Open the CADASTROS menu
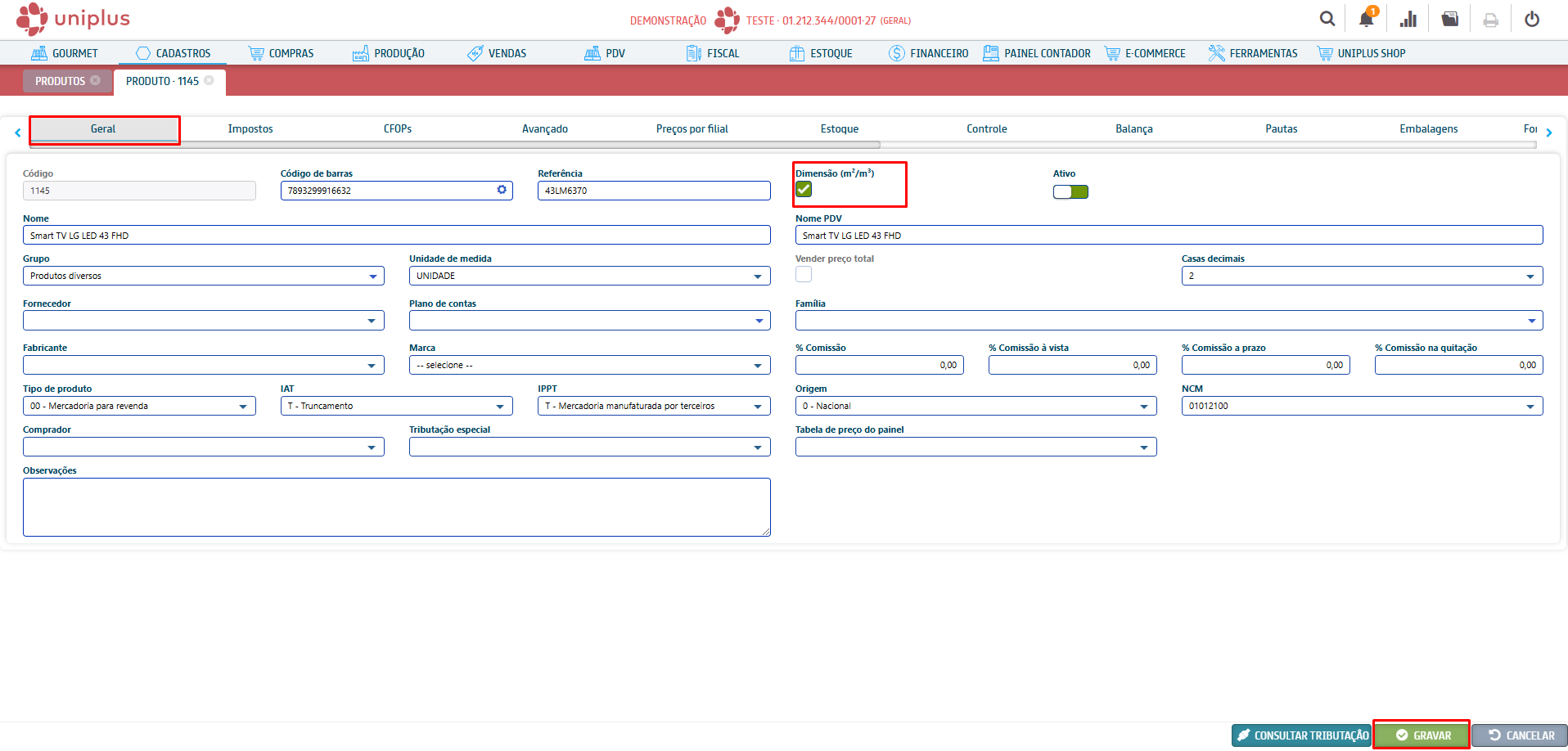Screen dimensions: 1568x751 [x=173, y=53]
